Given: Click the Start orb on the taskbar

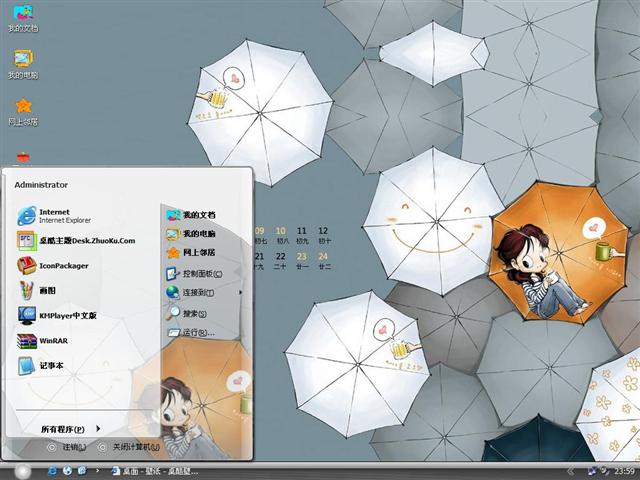Looking at the screenshot, I should pyautogui.click(x=22, y=470).
